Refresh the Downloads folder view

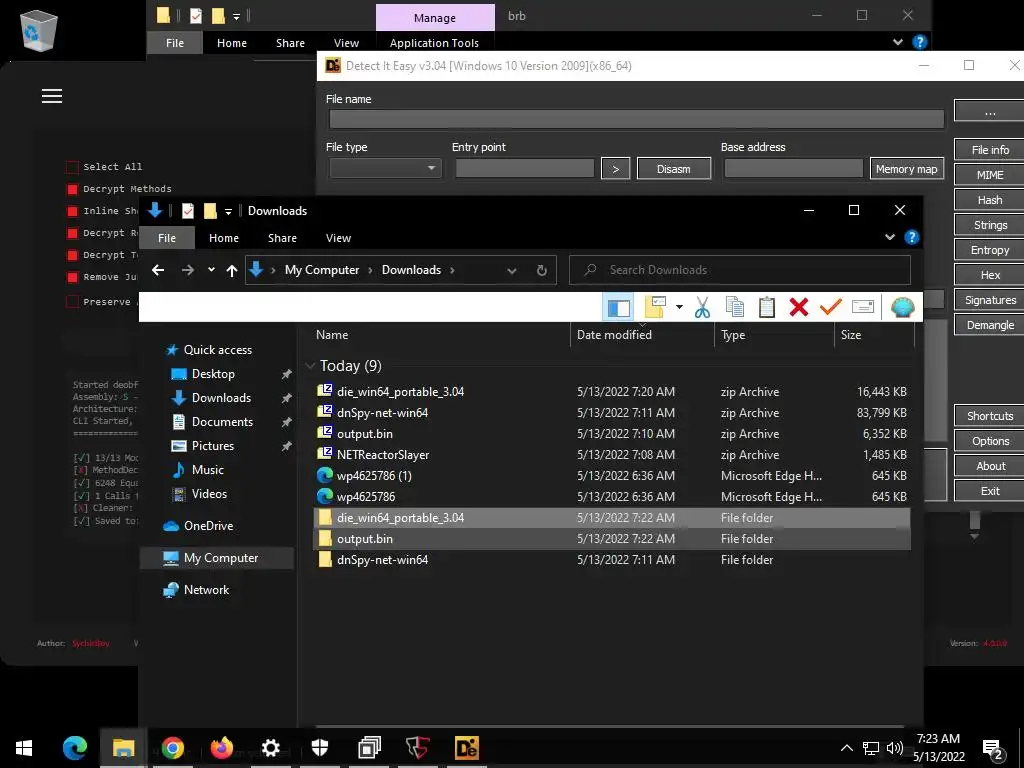pyautogui.click(x=541, y=270)
